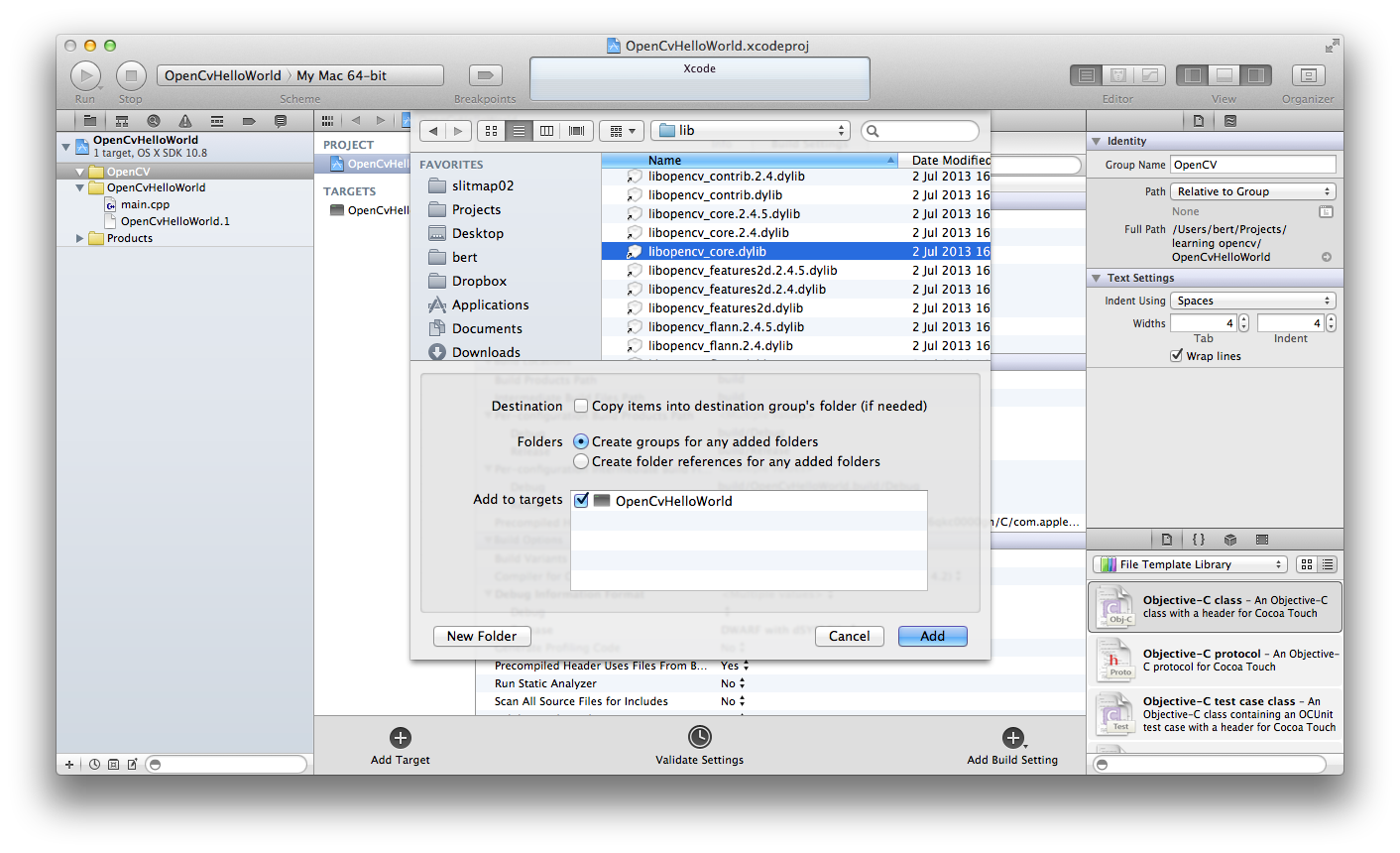Toggle the Breakpoints button in toolbar
Screen dimensions: 1400x853
point(485,75)
